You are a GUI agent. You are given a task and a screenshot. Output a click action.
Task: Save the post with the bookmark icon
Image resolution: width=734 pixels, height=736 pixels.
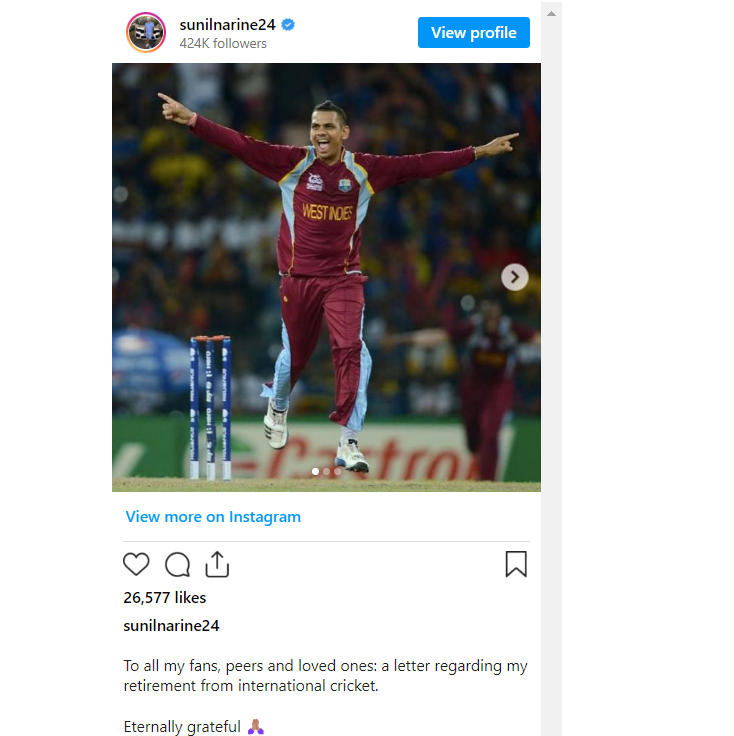coord(516,564)
